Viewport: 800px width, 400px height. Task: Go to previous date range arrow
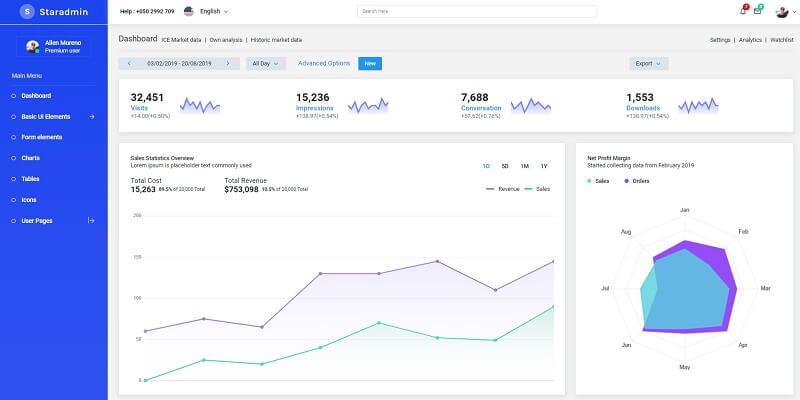129,63
